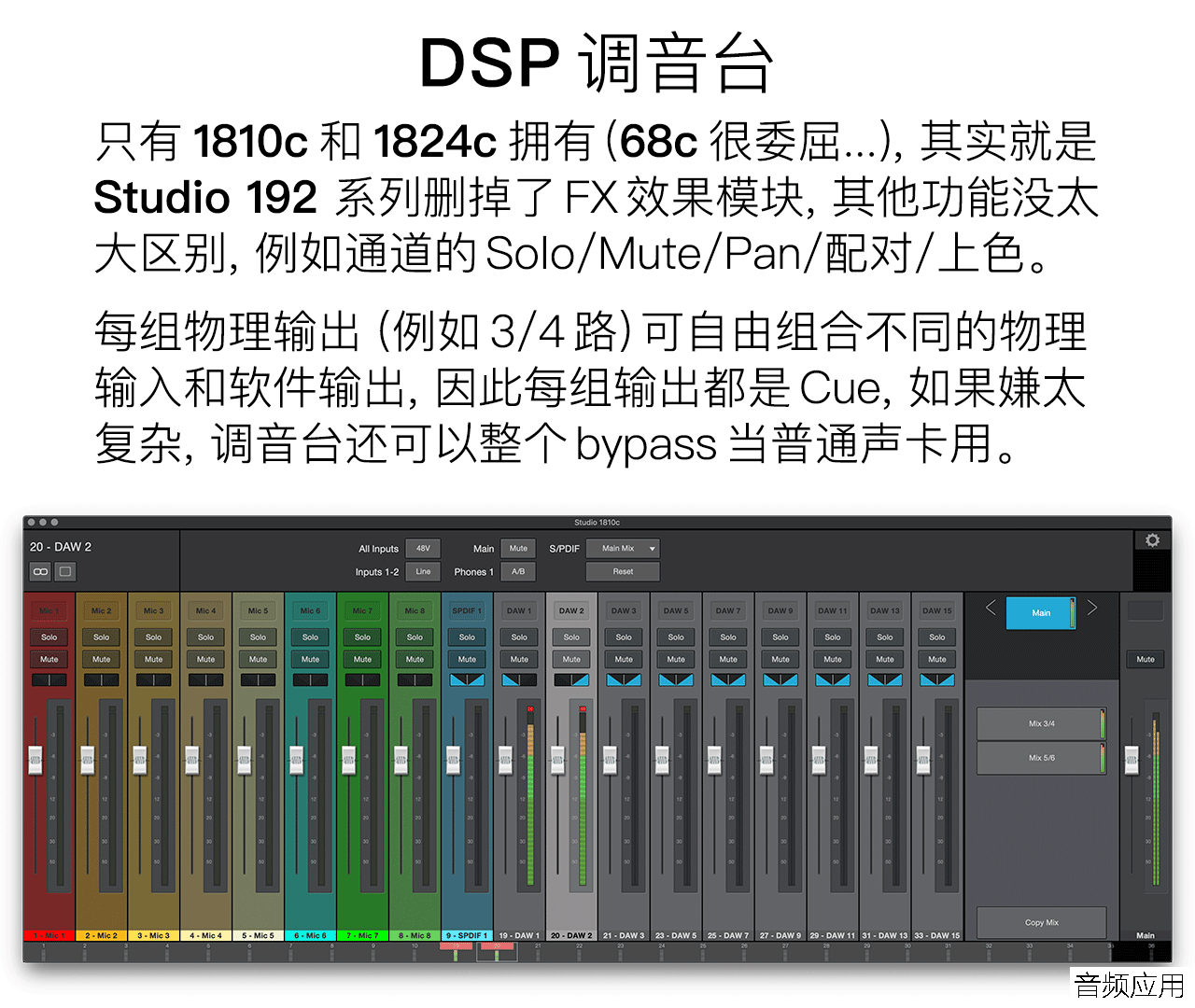Click the SPDIF 1 channel name label
The width and height of the screenshot is (1195, 1008).
coord(468,610)
